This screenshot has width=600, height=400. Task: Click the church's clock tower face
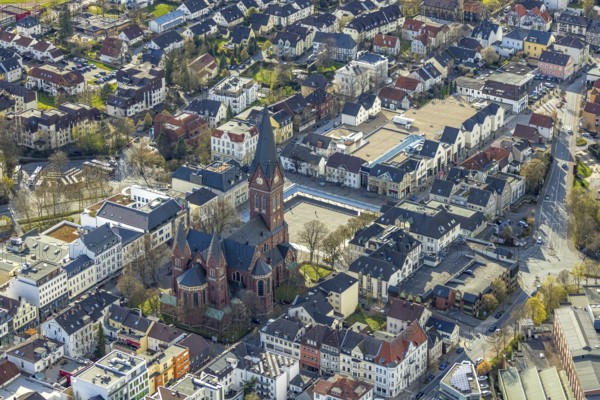267,201
